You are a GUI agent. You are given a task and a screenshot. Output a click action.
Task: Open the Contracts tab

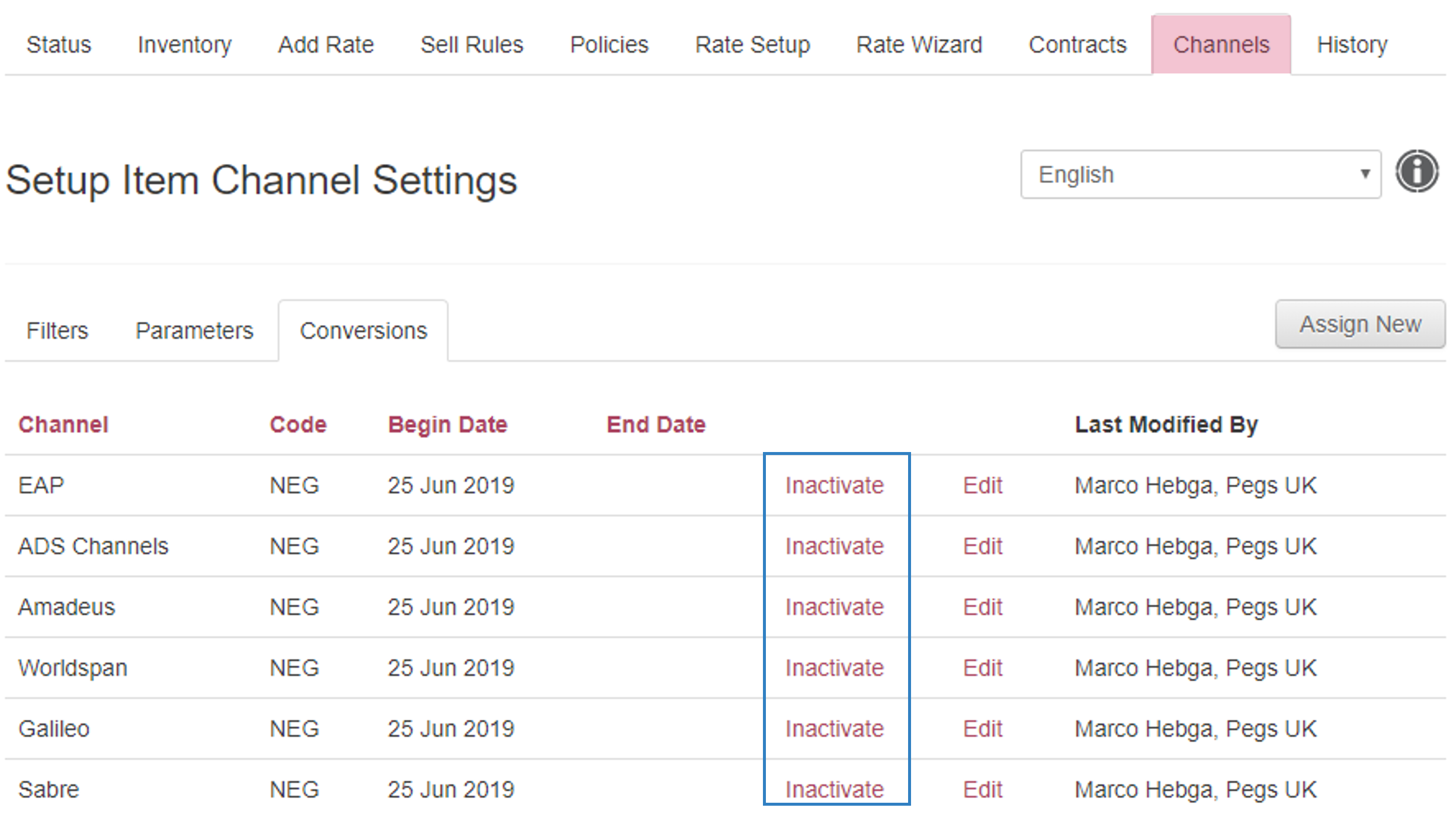pyautogui.click(x=1077, y=45)
